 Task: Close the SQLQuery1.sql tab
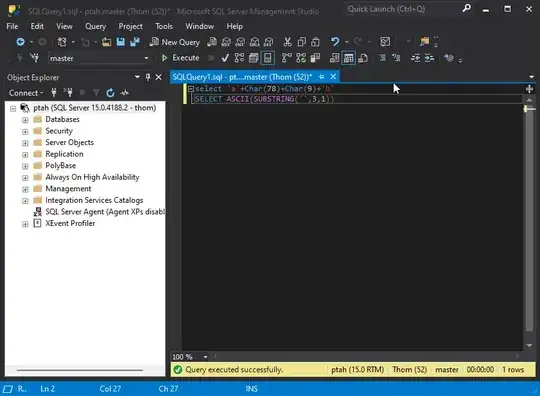point(333,77)
